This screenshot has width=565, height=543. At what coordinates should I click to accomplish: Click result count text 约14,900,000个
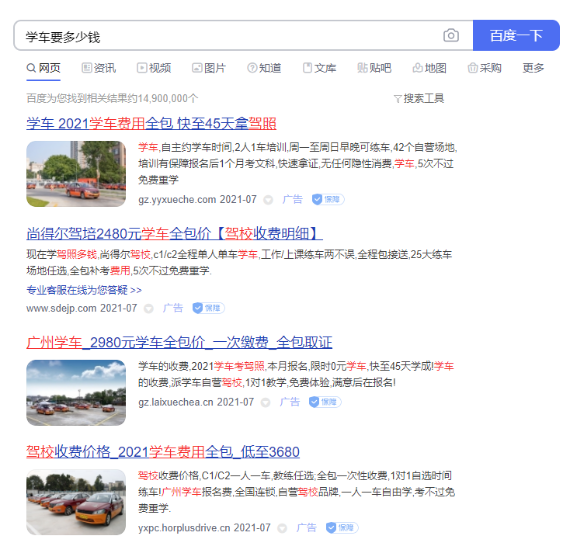point(163,98)
